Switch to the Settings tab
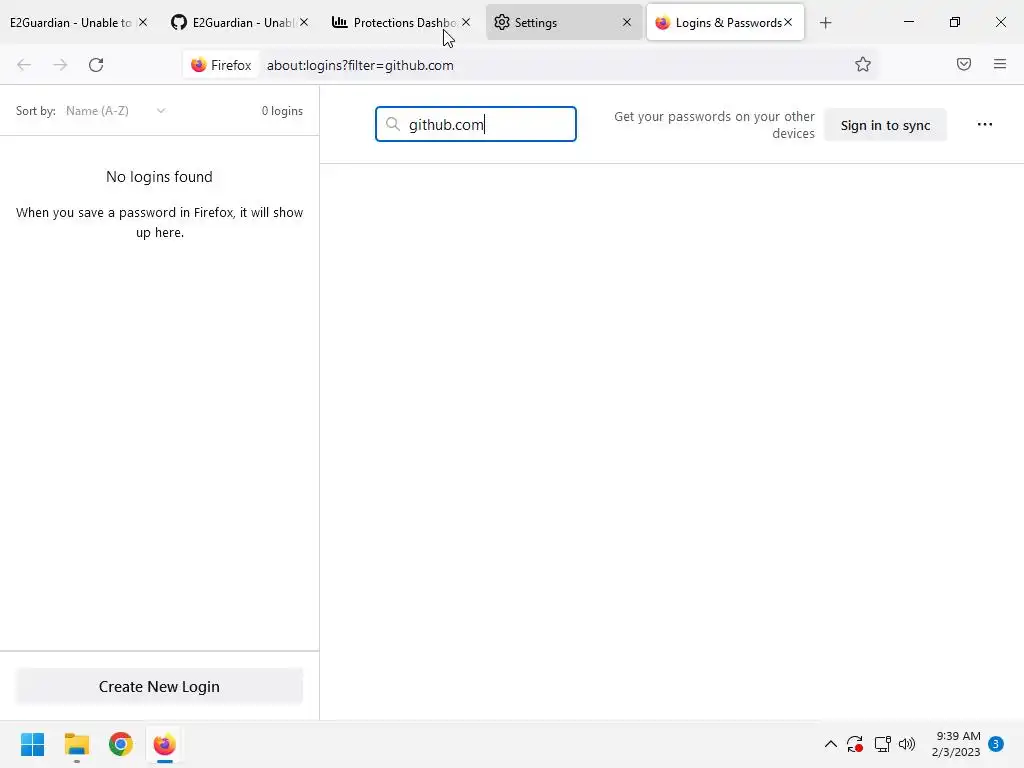This screenshot has width=1024, height=768. point(563,22)
